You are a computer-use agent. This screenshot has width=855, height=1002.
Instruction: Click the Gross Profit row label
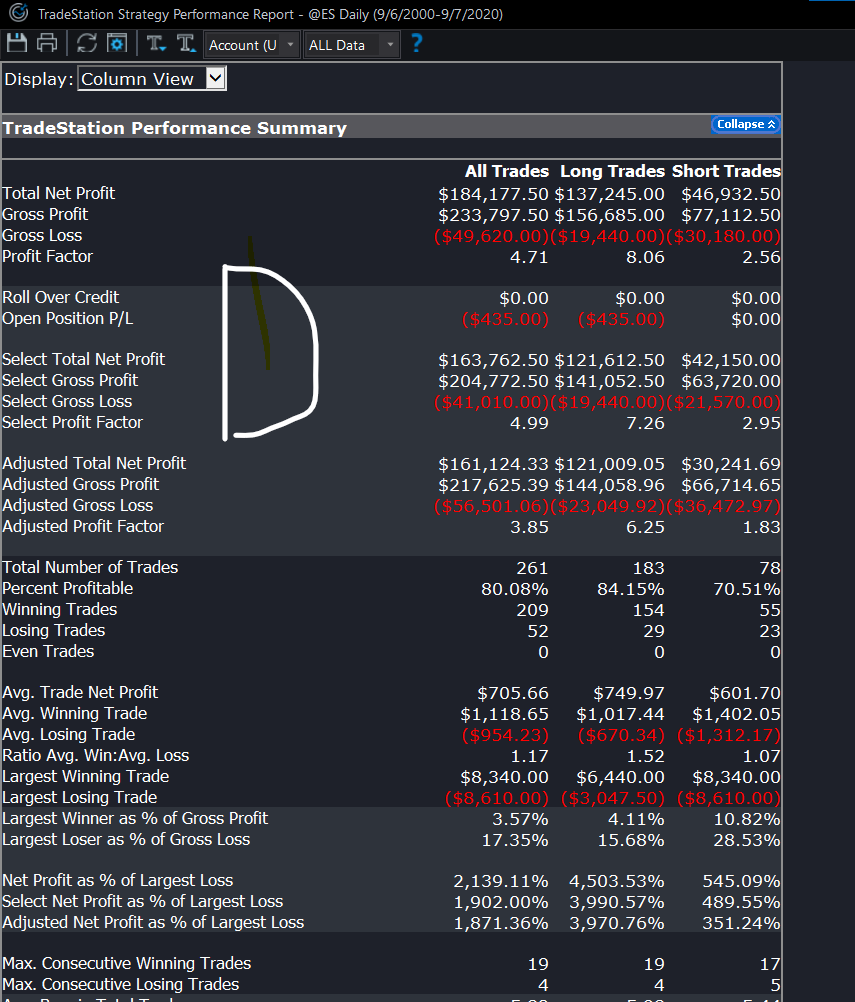(x=45, y=214)
